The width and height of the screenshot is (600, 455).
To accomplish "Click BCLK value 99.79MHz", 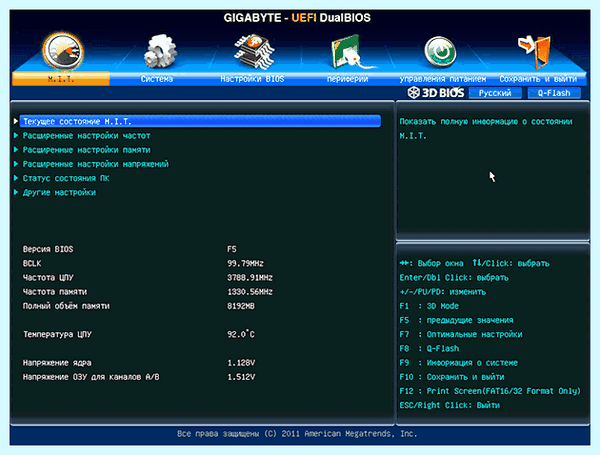I will pyautogui.click(x=245, y=263).
